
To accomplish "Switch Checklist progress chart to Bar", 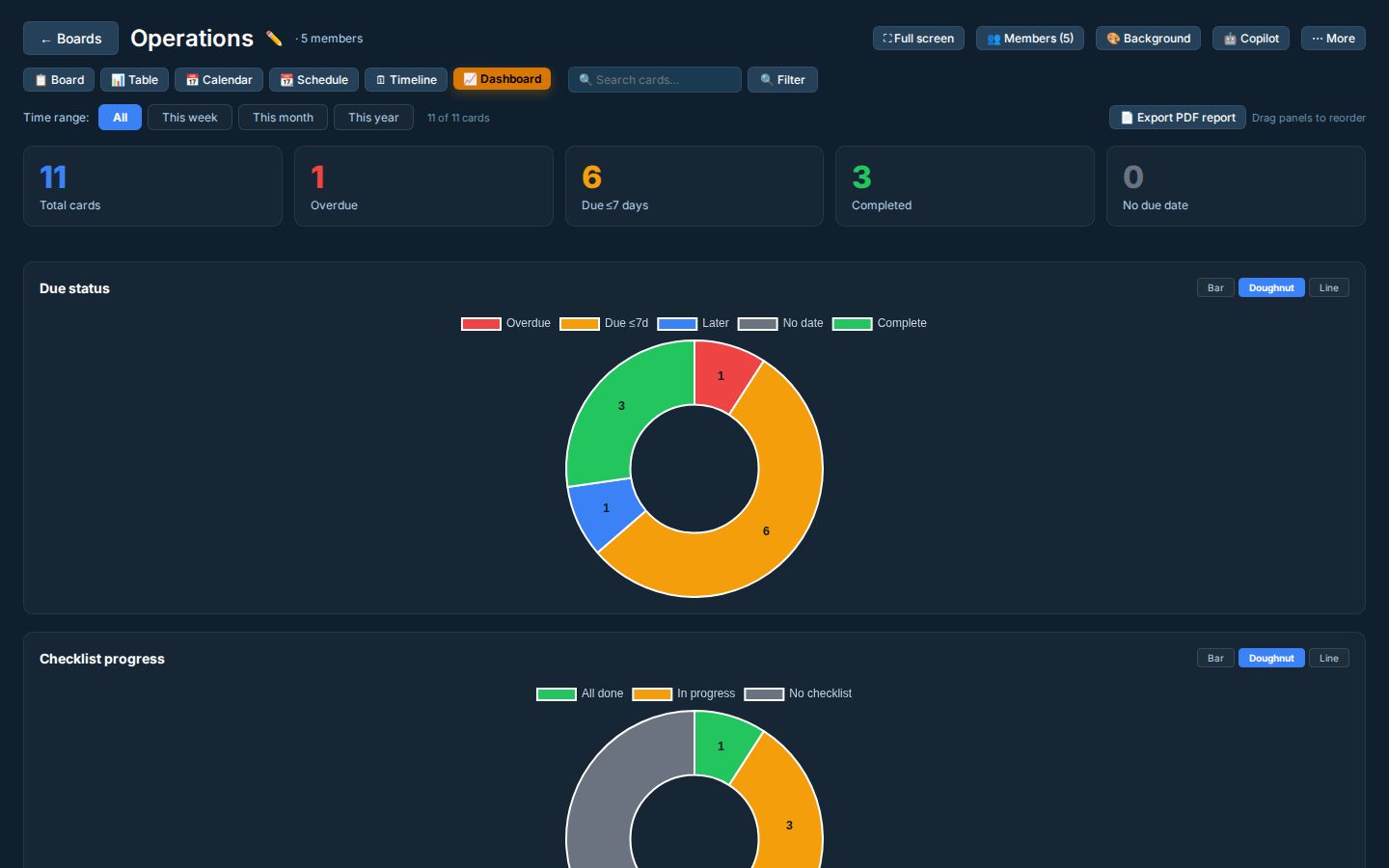I will 1215,658.
